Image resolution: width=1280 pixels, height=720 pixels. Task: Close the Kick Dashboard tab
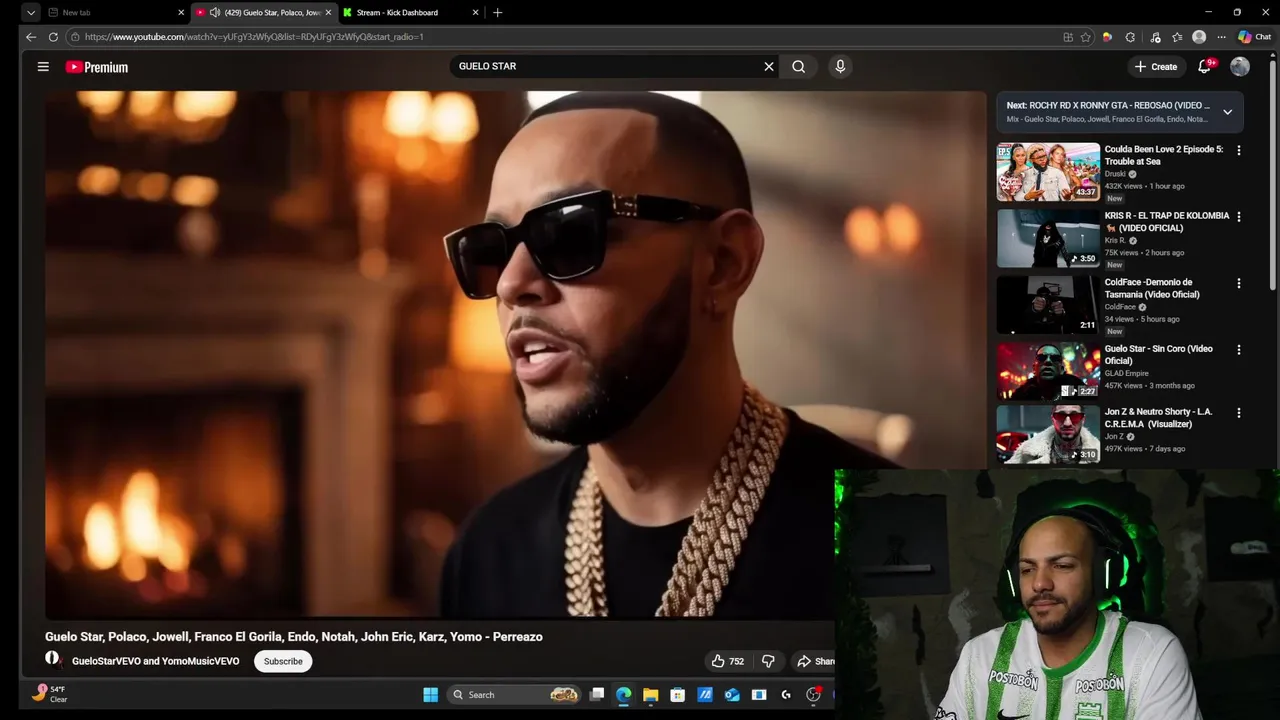pyautogui.click(x=475, y=13)
